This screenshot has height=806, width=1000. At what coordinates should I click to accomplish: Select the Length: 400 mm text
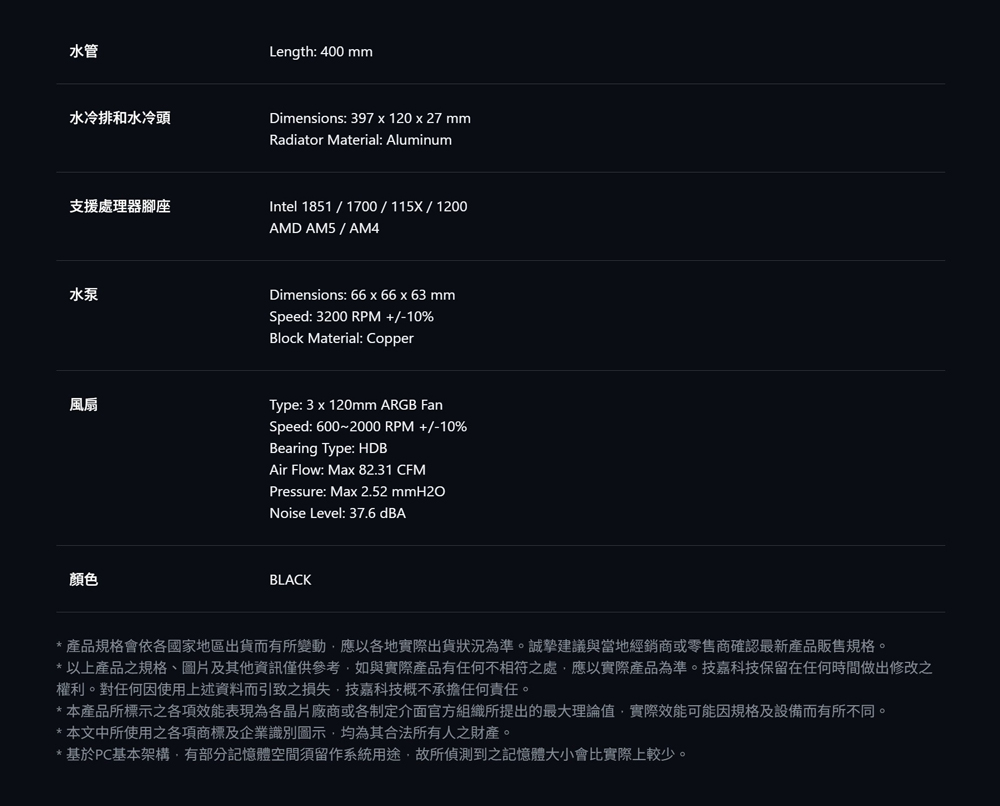(321, 52)
